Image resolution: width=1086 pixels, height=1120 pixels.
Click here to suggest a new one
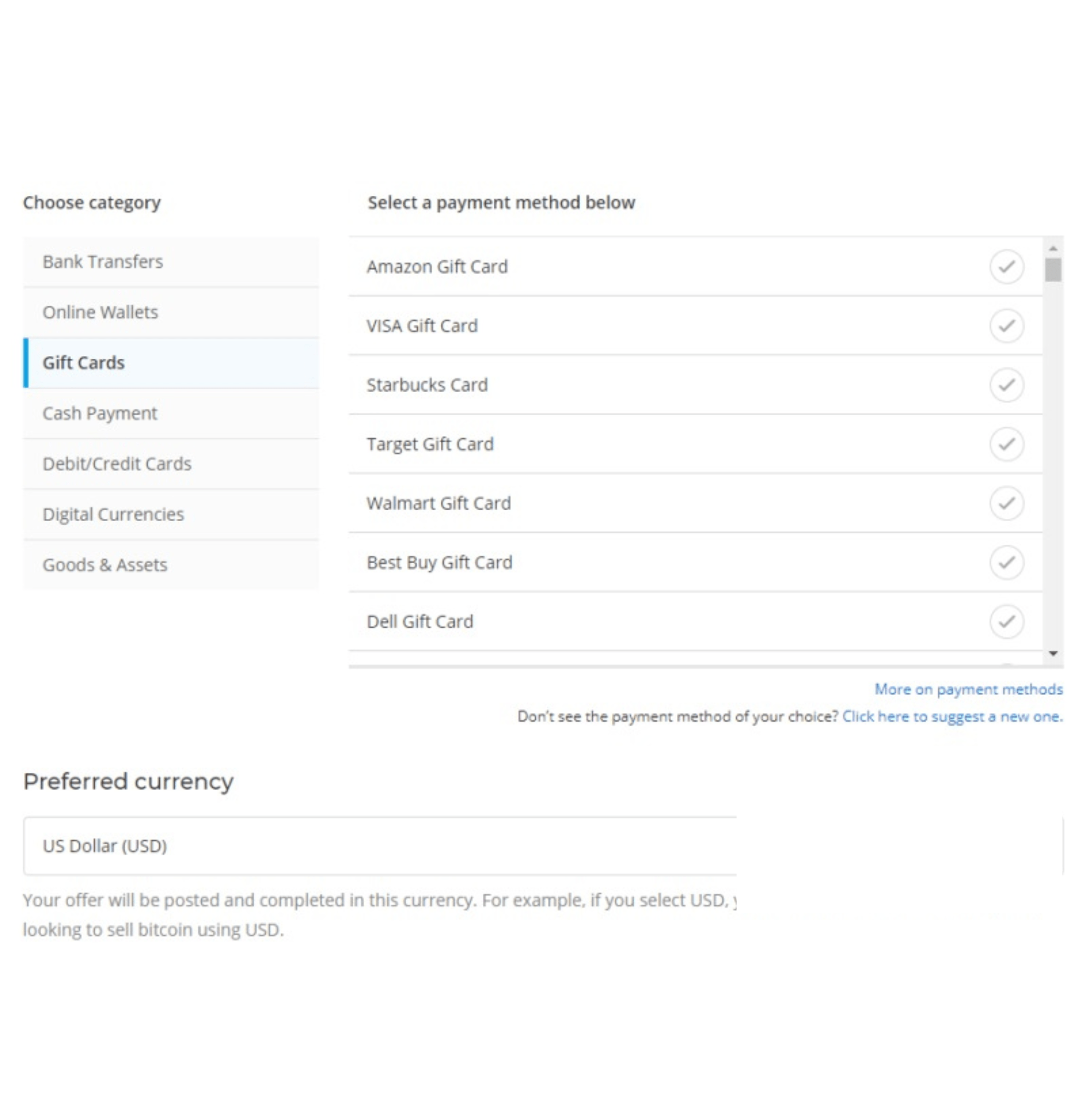[953, 716]
